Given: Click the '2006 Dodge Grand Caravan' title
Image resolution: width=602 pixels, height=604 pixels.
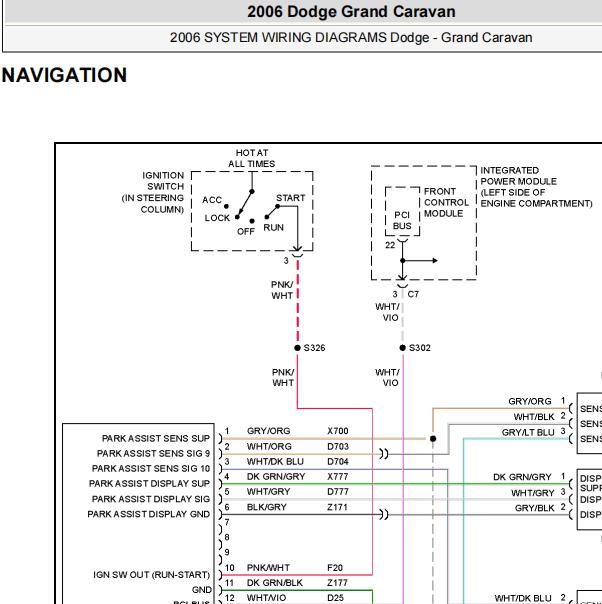Looking at the screenshot, I should coord(351,12).
